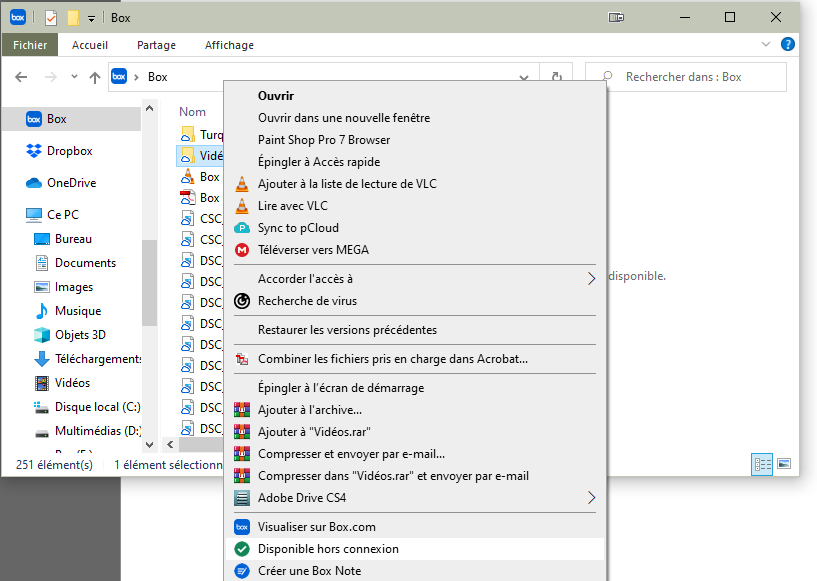817x581 pixels.
Task: Switch to large thumbnails view icon
Action: 784,464
